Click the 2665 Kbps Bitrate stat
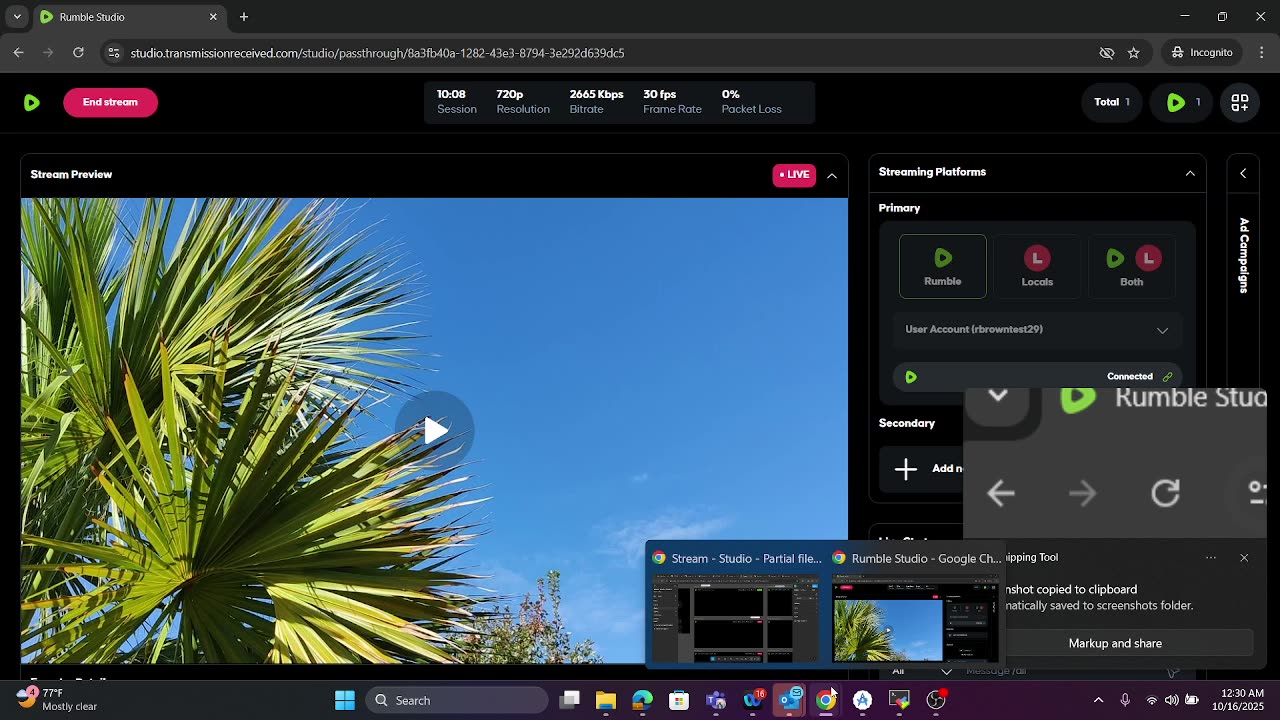The width and height of the screenshot is (1280, 720). (x=596, y=102)
